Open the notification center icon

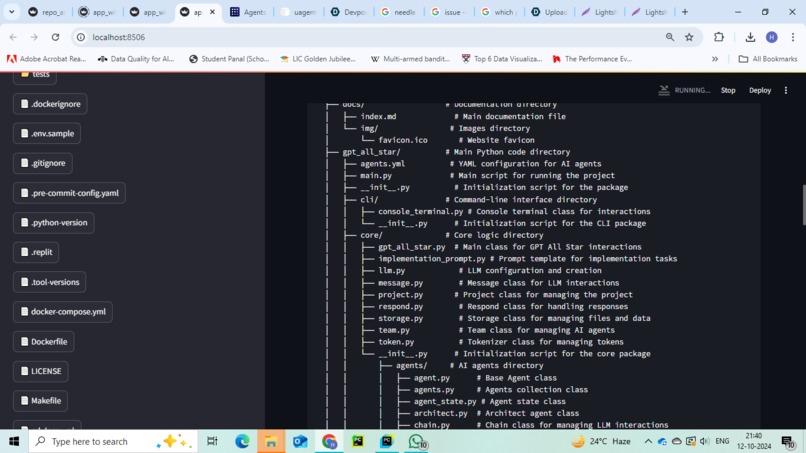click(x=787, y=441)
